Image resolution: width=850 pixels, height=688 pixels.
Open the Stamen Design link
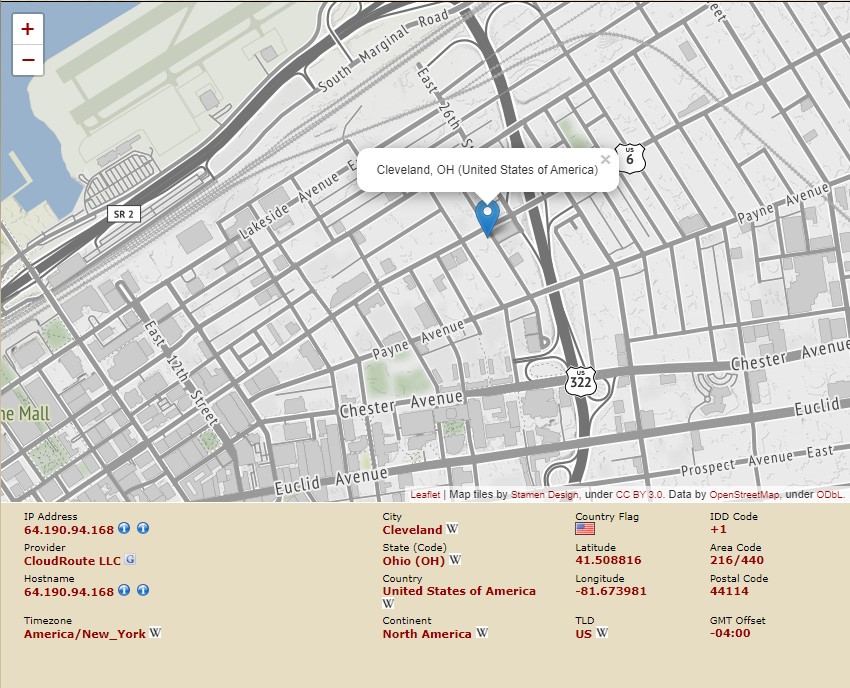(x=544, y=495)
